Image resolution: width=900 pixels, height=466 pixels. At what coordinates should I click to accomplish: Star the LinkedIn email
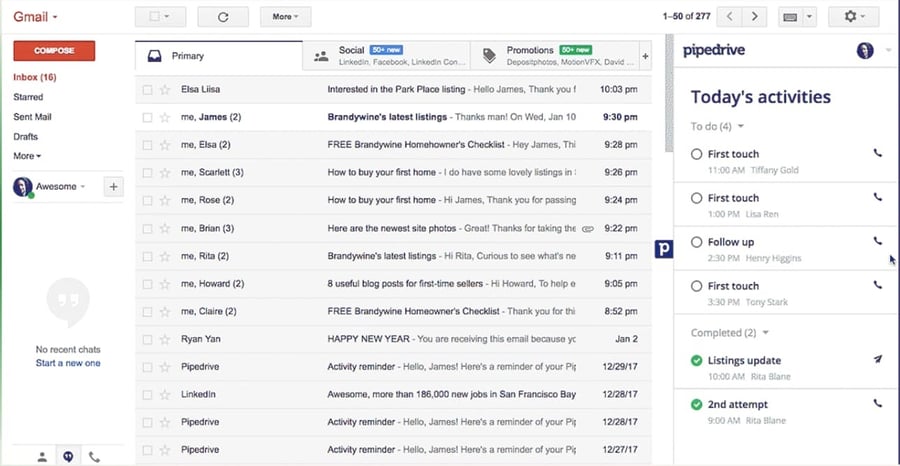click(x=165, y=395)
